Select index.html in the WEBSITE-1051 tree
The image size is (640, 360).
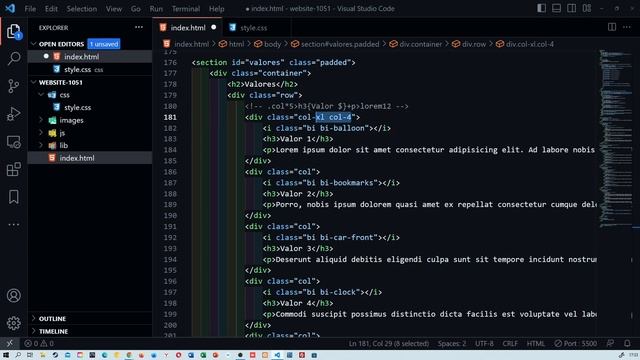90,158
